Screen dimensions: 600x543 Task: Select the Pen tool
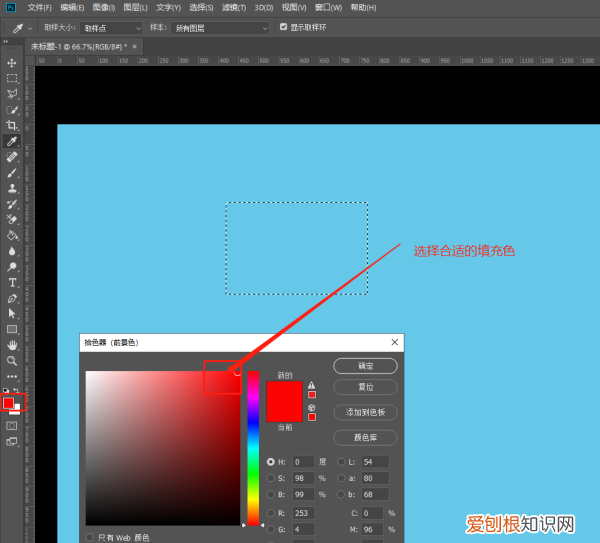point(12,298)
